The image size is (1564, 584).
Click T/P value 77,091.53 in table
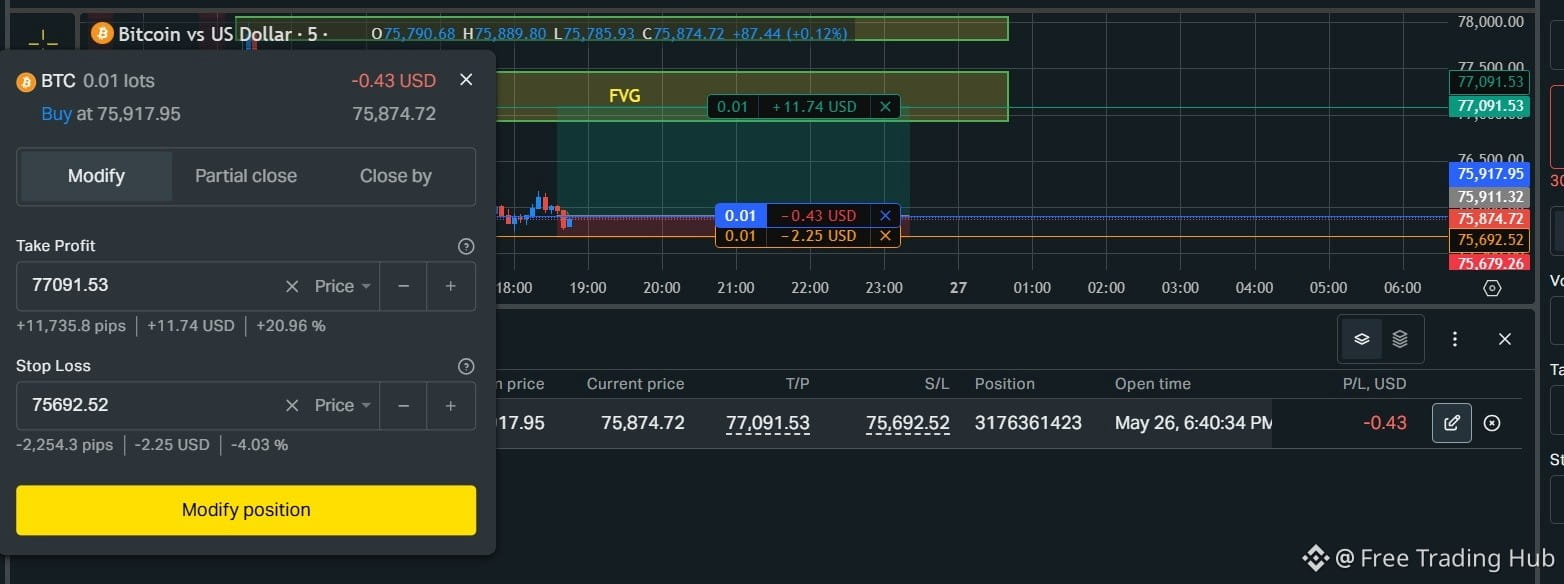768,423
